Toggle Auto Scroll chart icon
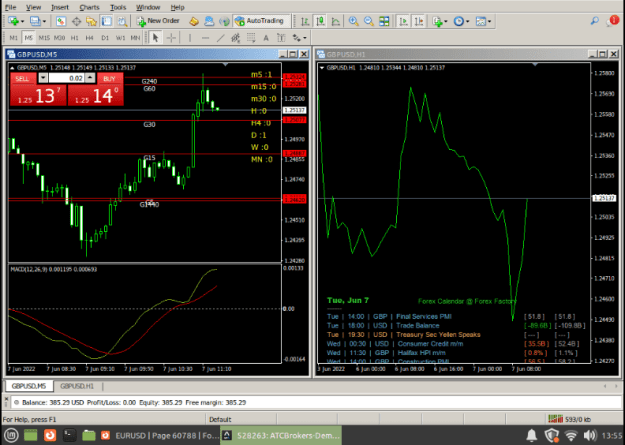The image size is (625, 445). (403, 21)
